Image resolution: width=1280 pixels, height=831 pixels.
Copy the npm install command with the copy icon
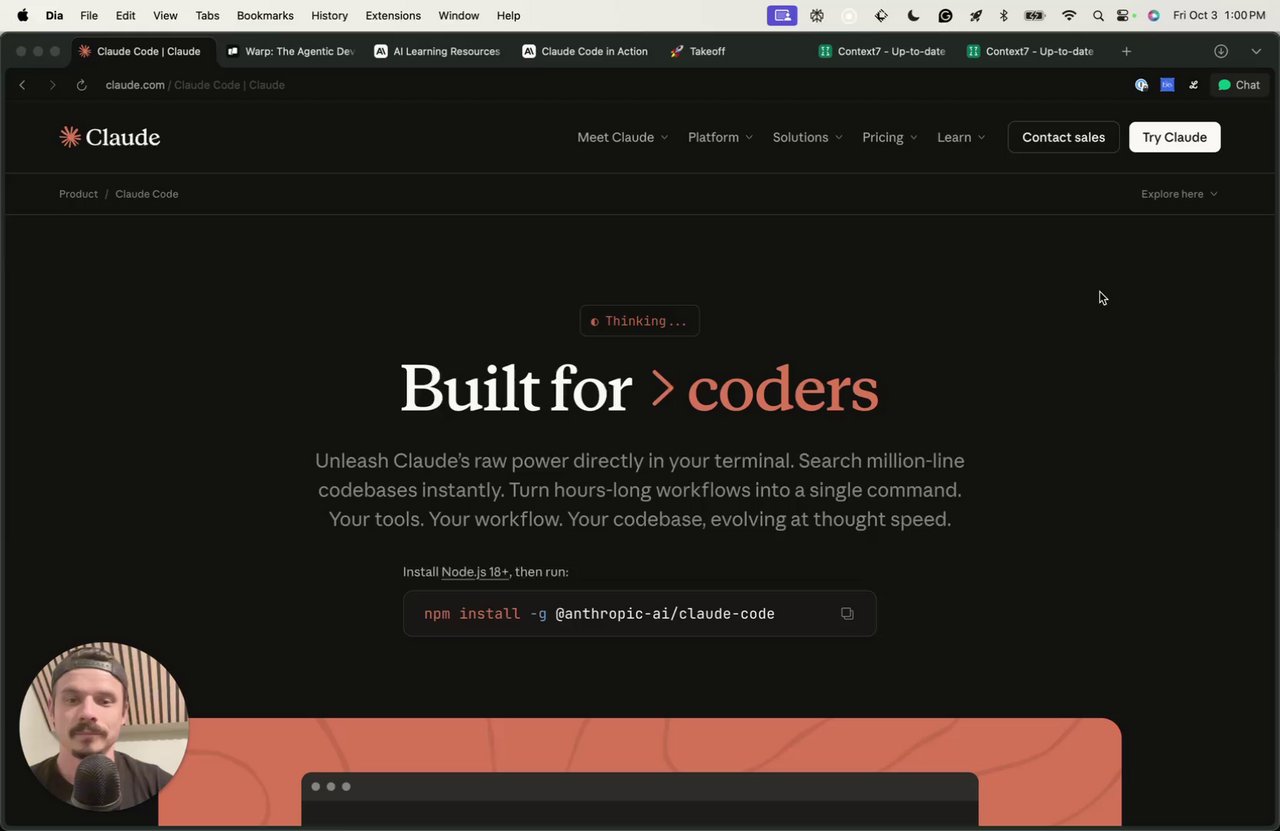(847, 614)
